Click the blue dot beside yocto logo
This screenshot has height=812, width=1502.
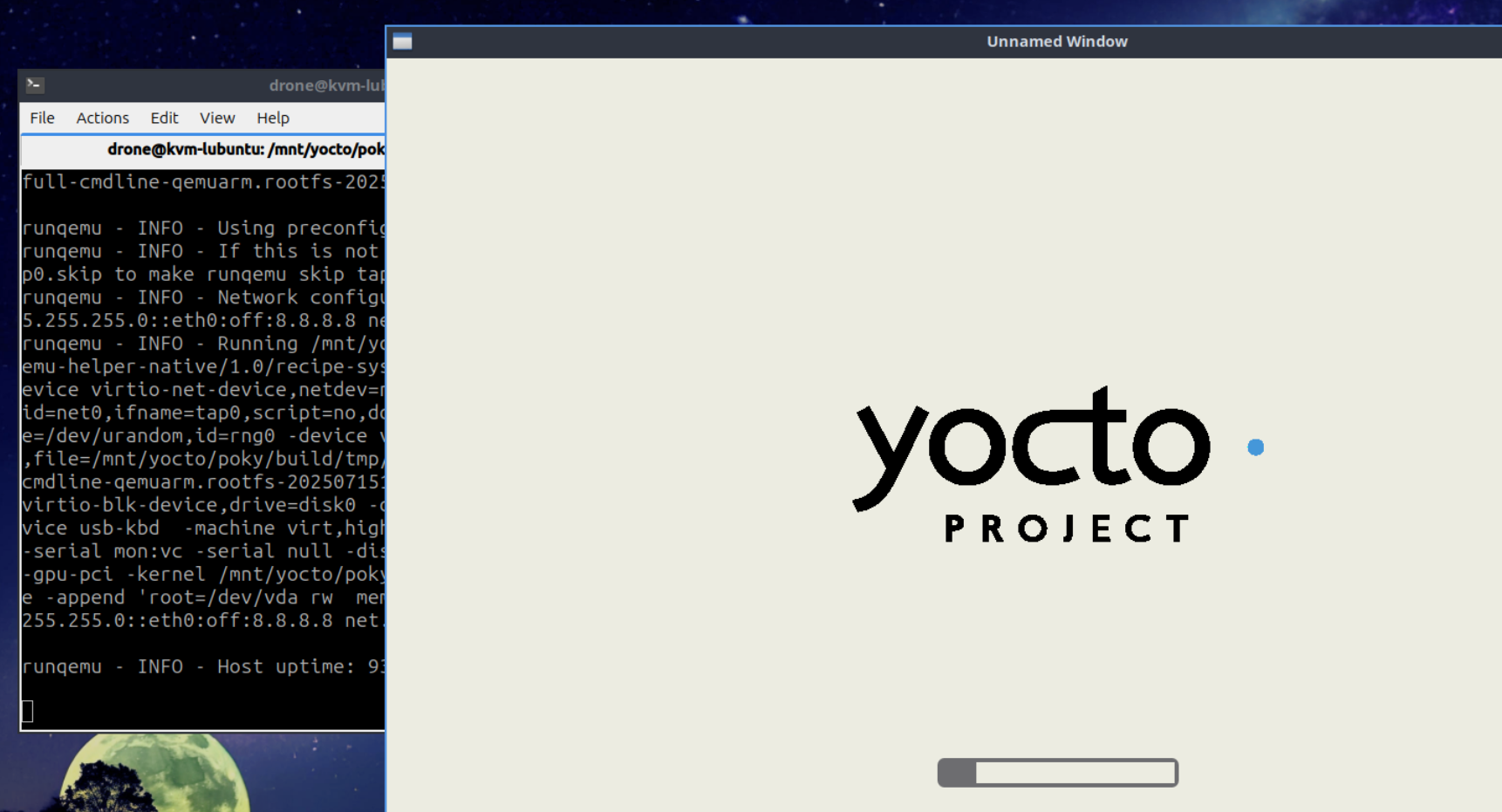point(1256,447)
